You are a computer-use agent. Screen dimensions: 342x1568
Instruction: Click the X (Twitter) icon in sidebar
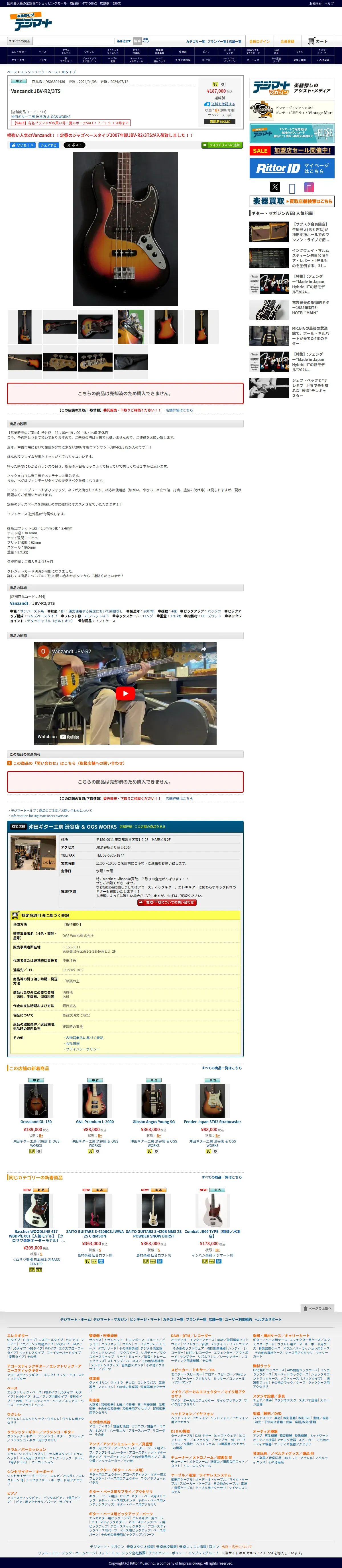click(275, 187)
